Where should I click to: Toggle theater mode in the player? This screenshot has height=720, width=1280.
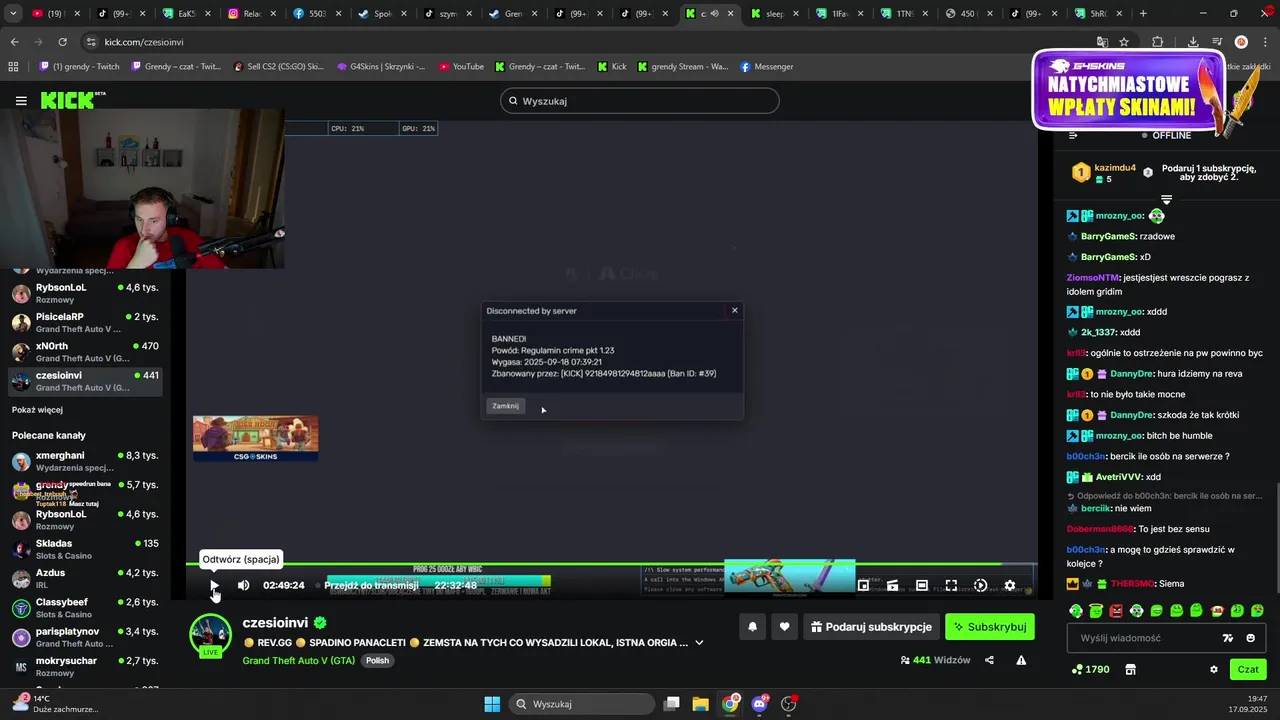tap(922, 585)
